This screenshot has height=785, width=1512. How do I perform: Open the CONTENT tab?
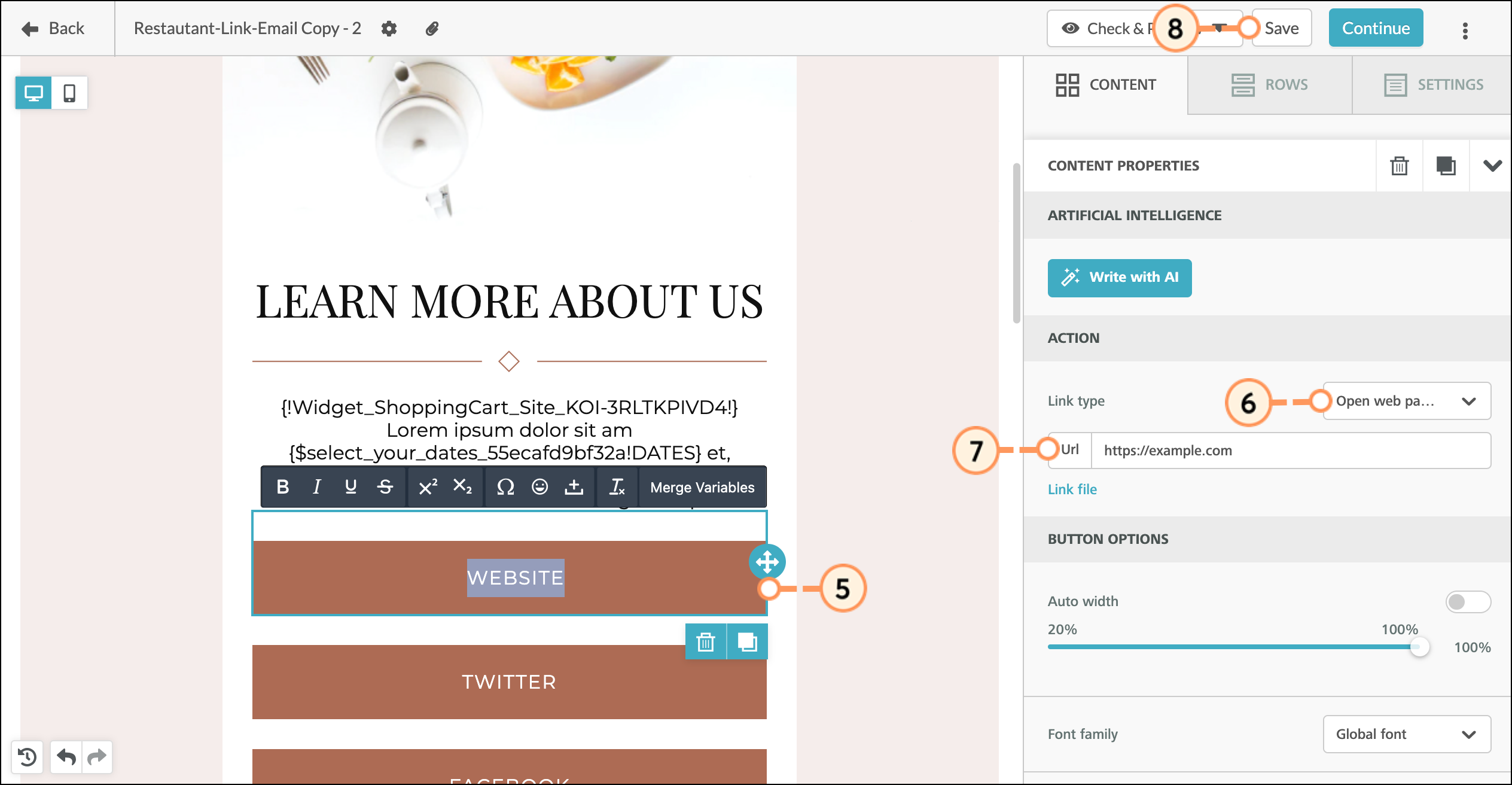[x=1105, y=84]
